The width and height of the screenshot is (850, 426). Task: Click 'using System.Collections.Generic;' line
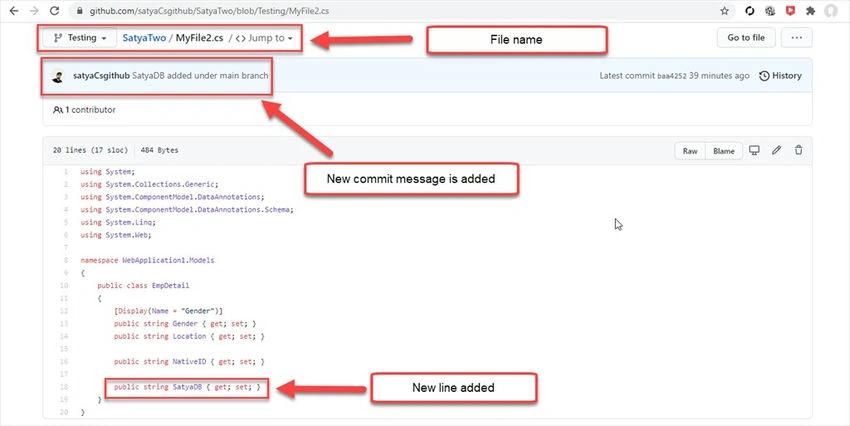pos(149,184)
